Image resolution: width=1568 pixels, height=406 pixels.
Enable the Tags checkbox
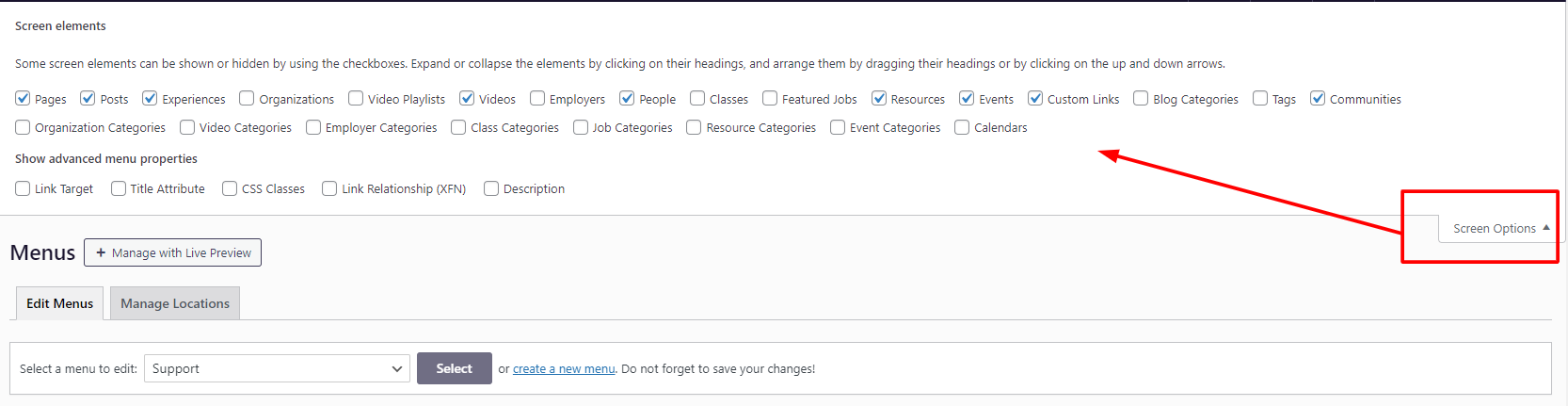(x=1260, y=98)
